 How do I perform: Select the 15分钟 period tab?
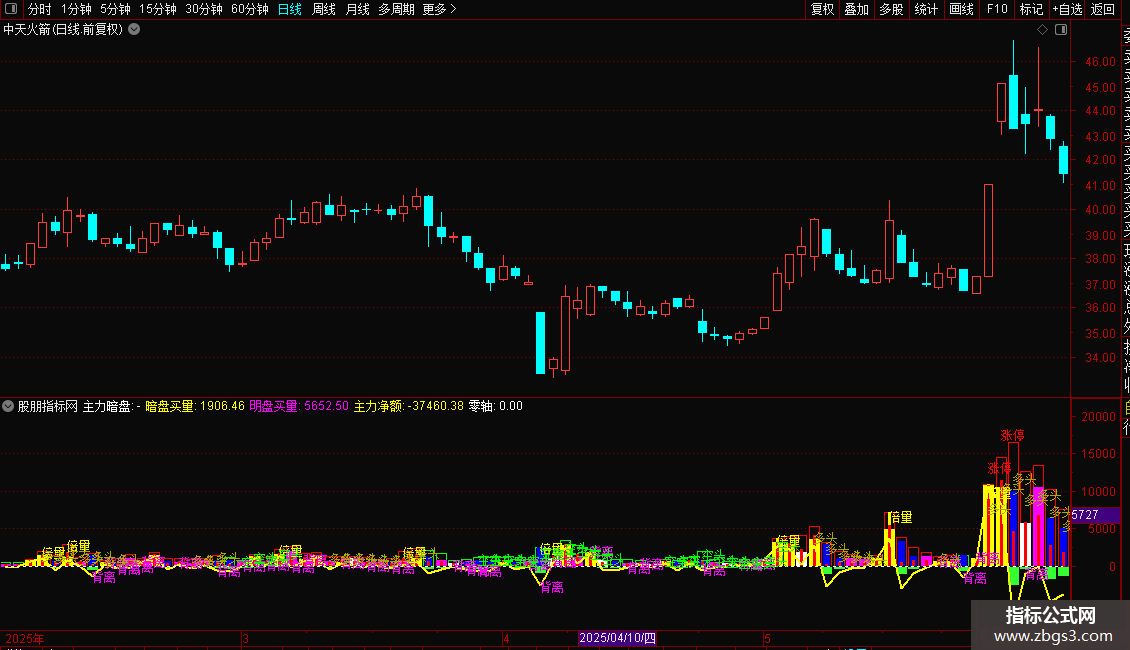(158, 9)
